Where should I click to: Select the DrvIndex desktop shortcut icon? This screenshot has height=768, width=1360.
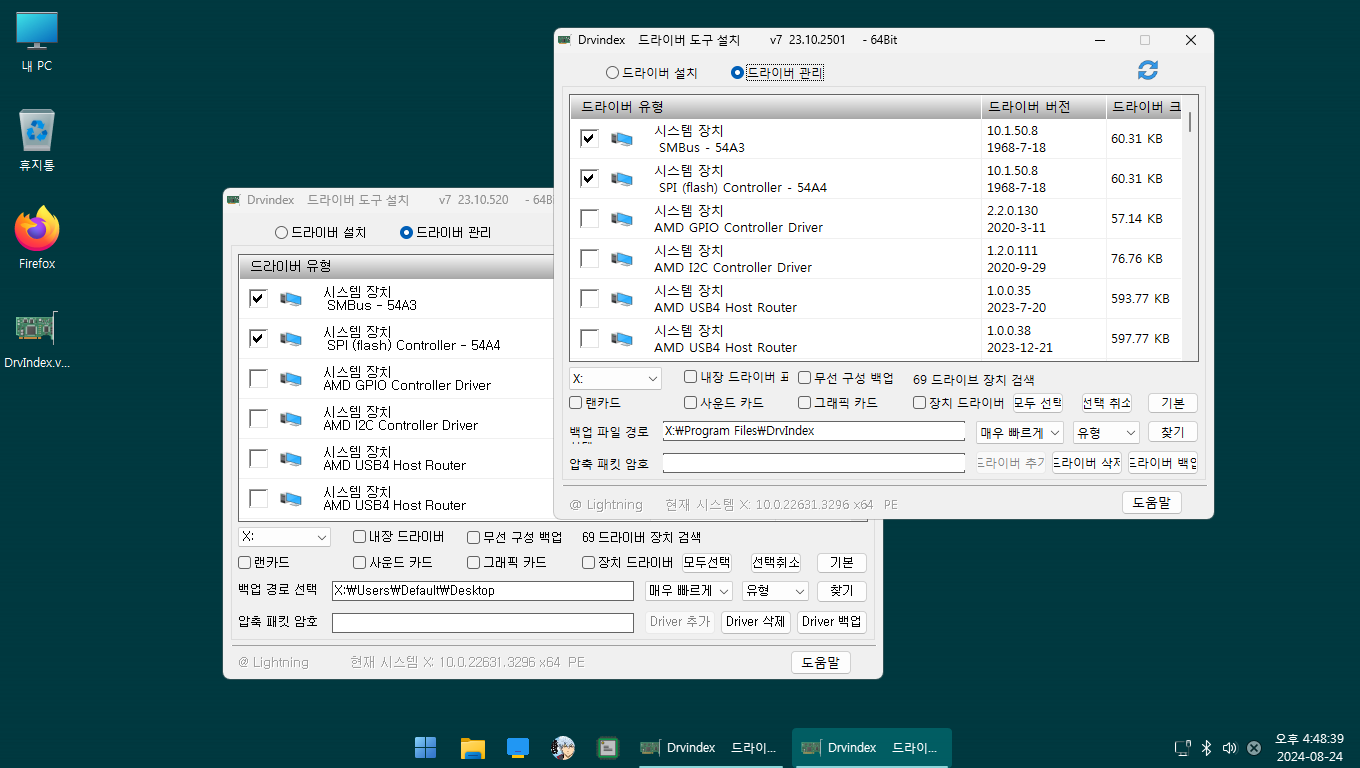tap(37, 338)
